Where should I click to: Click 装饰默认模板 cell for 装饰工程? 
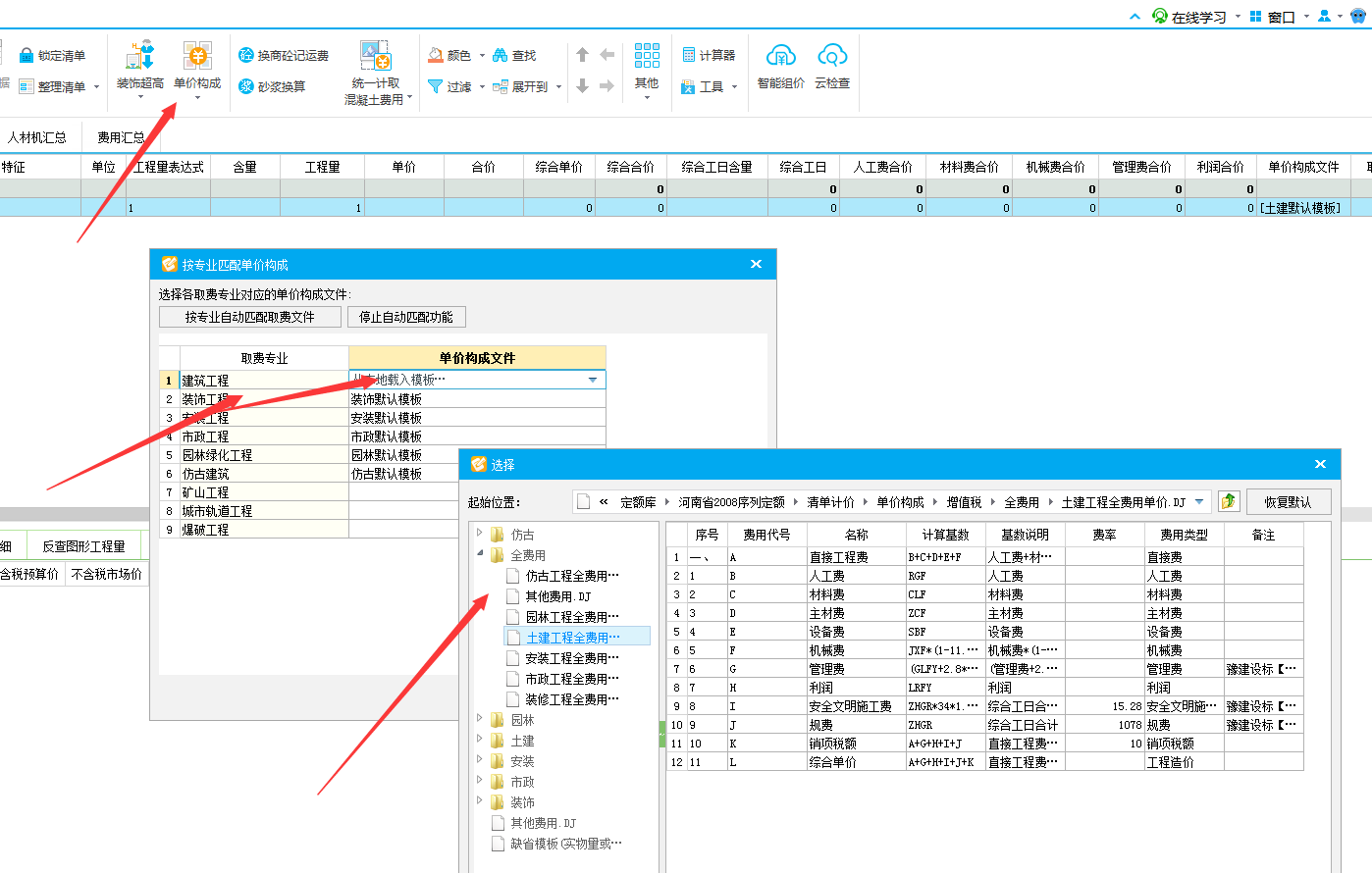477,399
